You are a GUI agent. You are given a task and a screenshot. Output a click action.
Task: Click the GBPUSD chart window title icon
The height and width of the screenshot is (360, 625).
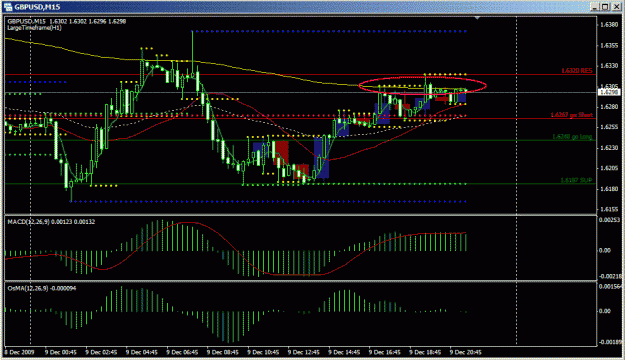pyautogui.click(x=8, y=7)
